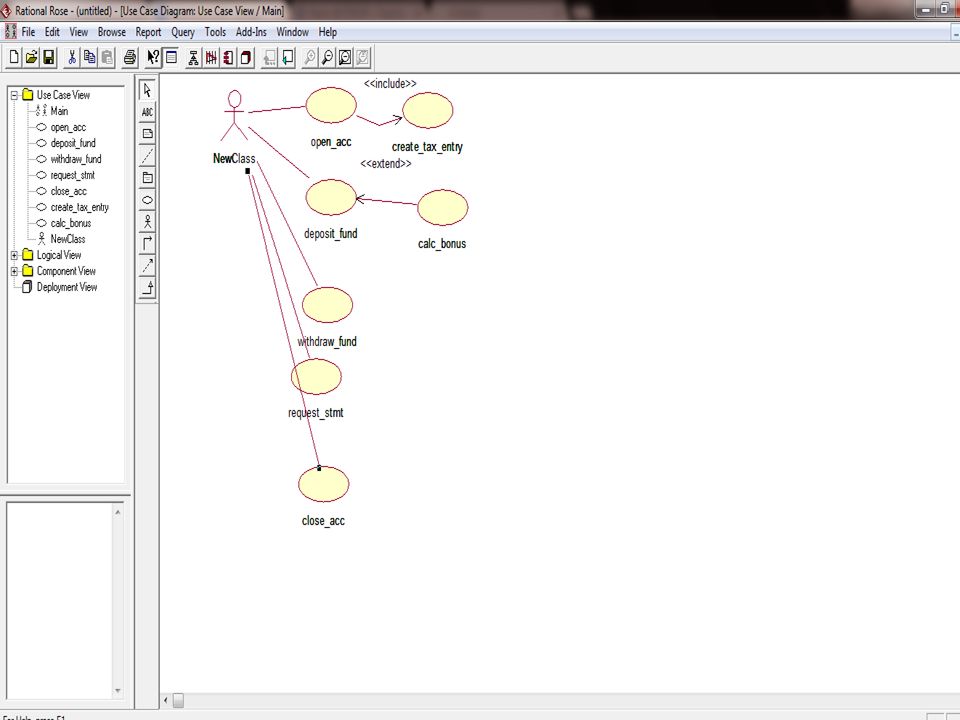Click the close_acc use case ellipse
Screen dimensions: 960x720
coord(324,484)
